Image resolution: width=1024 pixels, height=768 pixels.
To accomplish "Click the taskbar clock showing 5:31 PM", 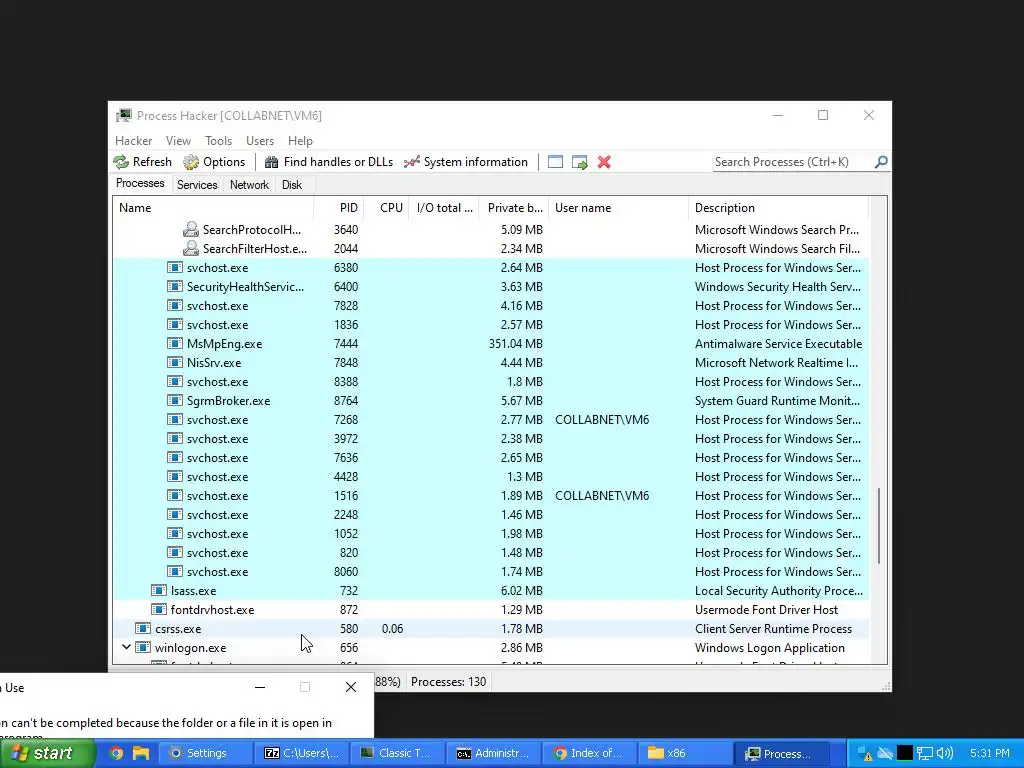I will point(989,753).
